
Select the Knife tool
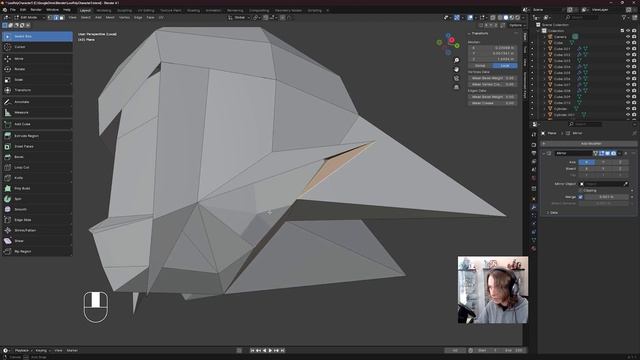[x=37, y=178]
